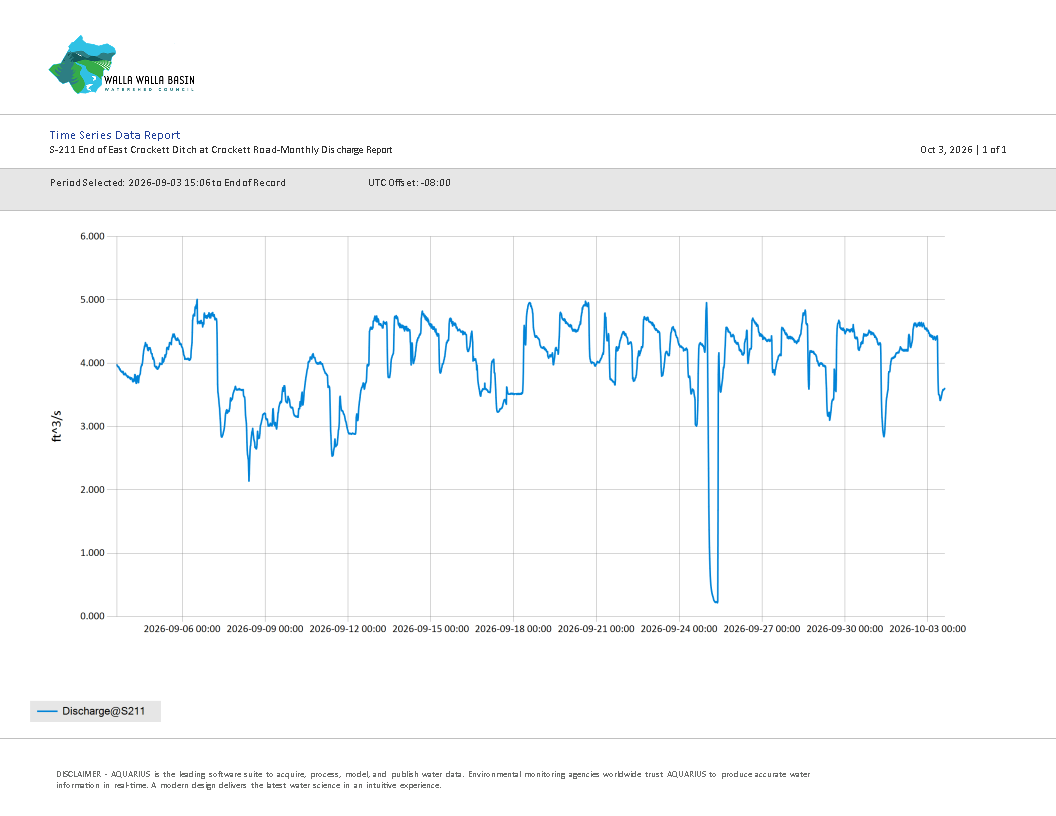The image size is (1056, 816).
Task: Click the 0.000 y-axis tick label
Action: point(92,616)
